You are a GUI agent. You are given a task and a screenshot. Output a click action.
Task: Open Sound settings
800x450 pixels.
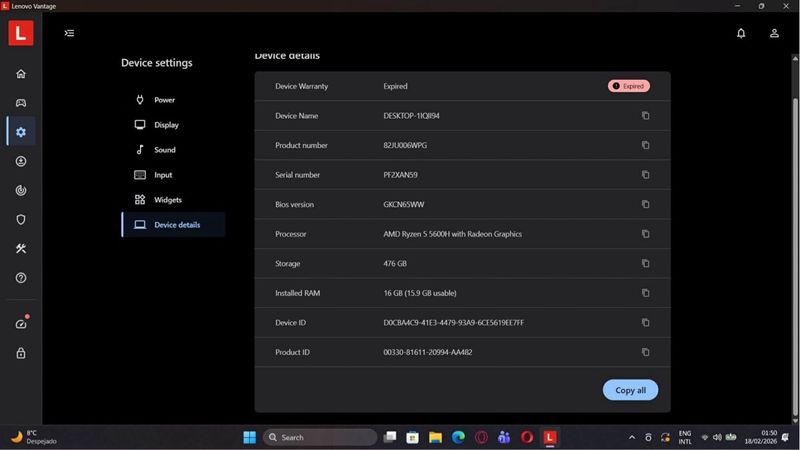(x=173, y=150)
